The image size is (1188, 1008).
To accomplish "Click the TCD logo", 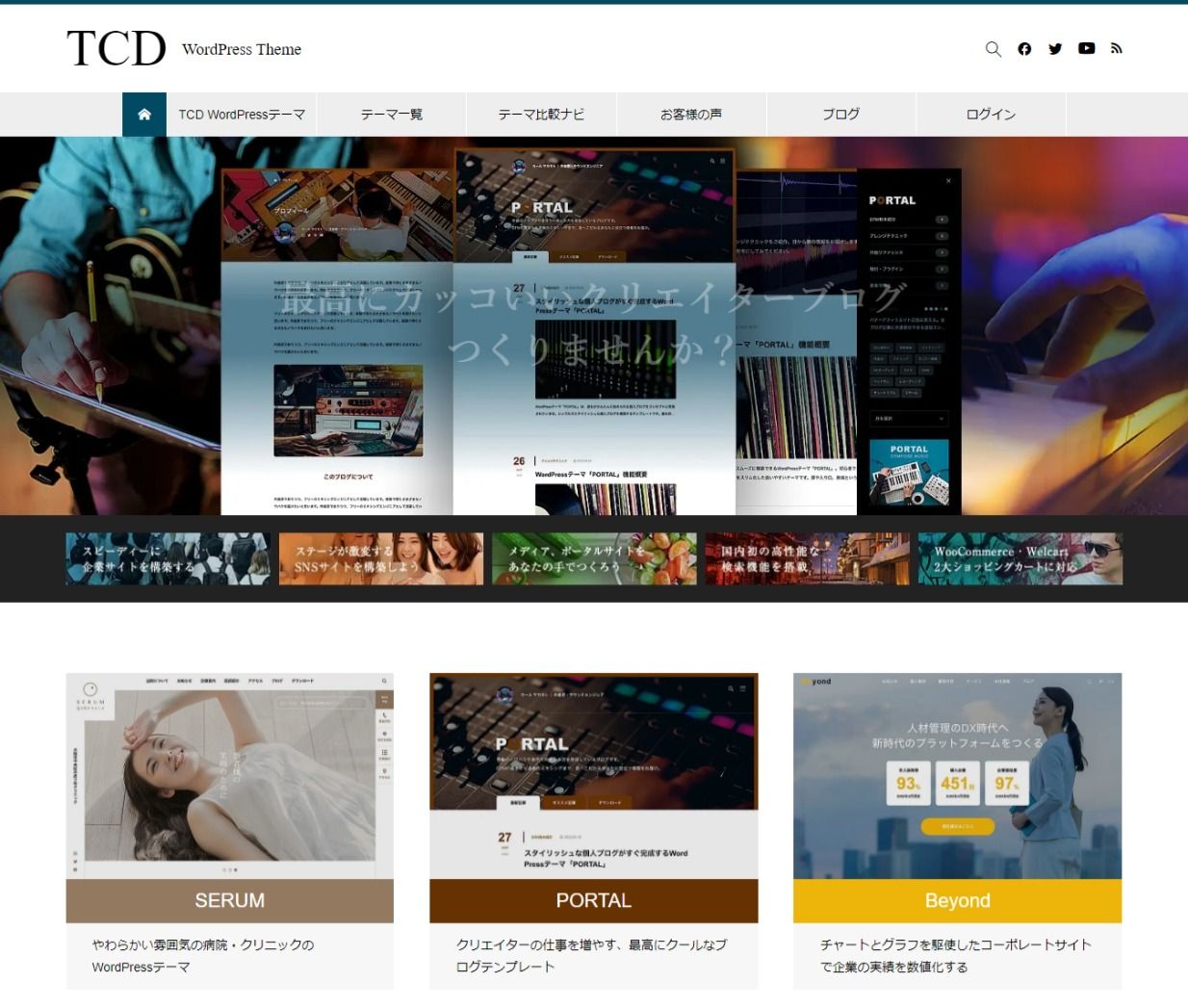I will pyautogui.click(x=116, y=48).
